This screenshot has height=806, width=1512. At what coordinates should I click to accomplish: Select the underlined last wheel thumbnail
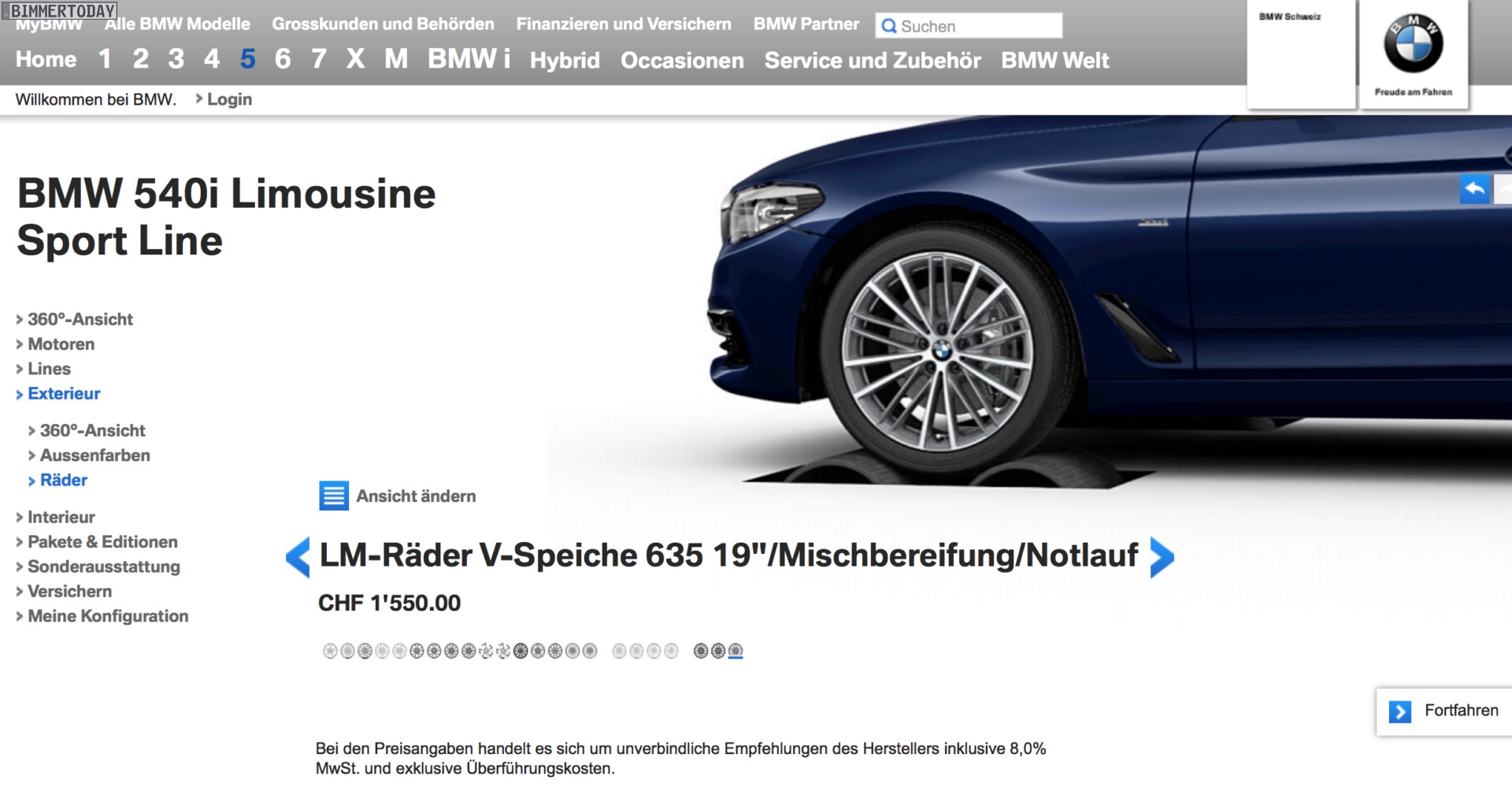[736, 651]
